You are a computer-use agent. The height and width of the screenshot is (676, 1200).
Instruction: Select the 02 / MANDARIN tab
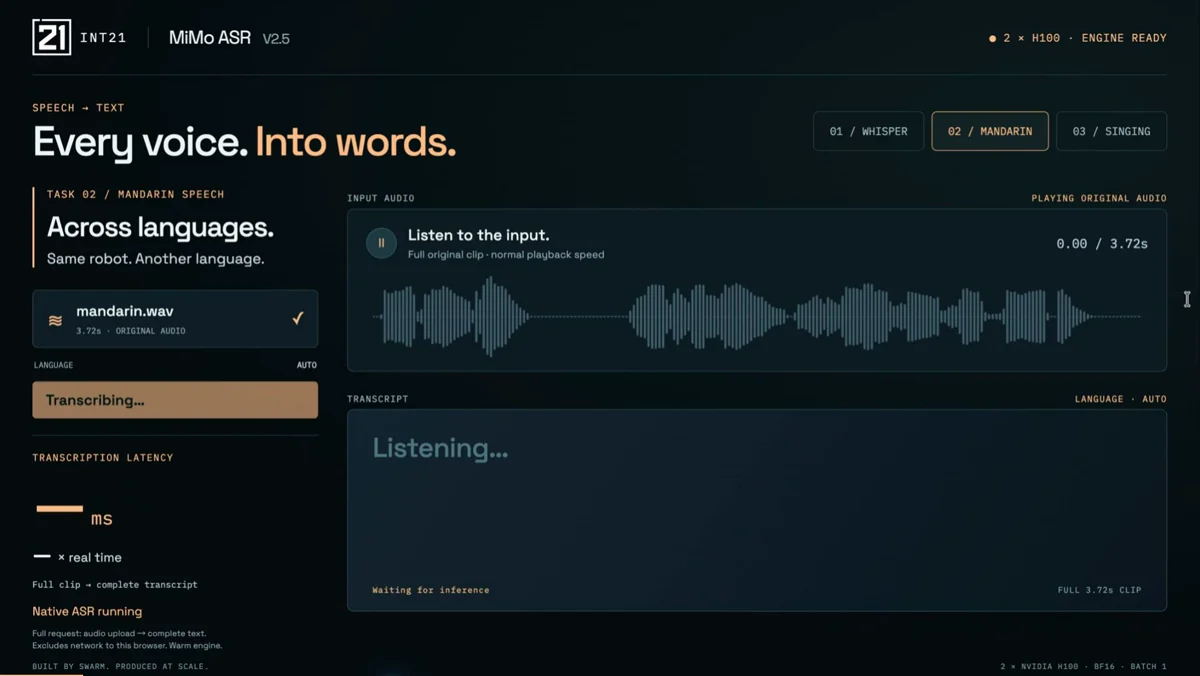[990, 131]
